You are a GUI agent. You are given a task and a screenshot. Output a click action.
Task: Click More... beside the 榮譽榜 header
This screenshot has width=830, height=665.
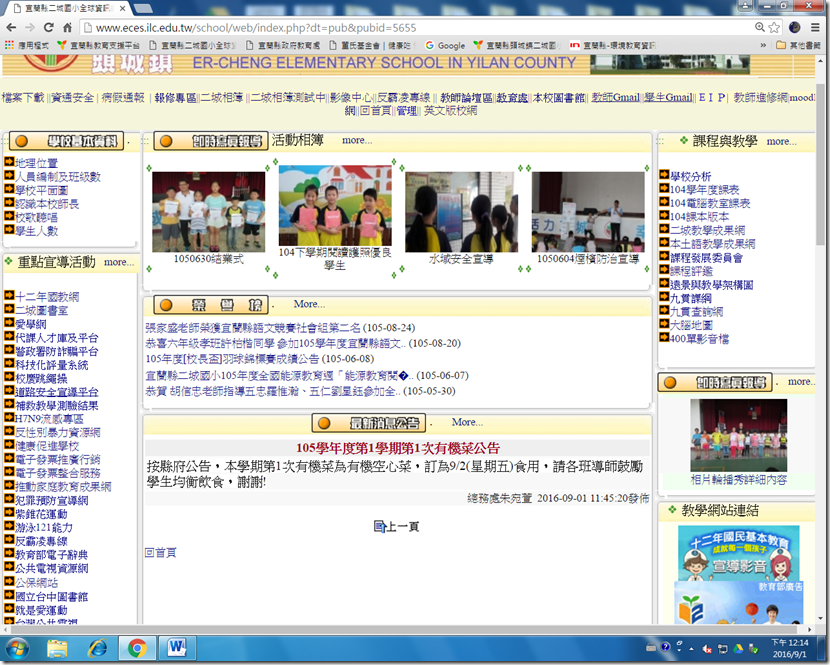pyautogui.click(x=309, y=304)
